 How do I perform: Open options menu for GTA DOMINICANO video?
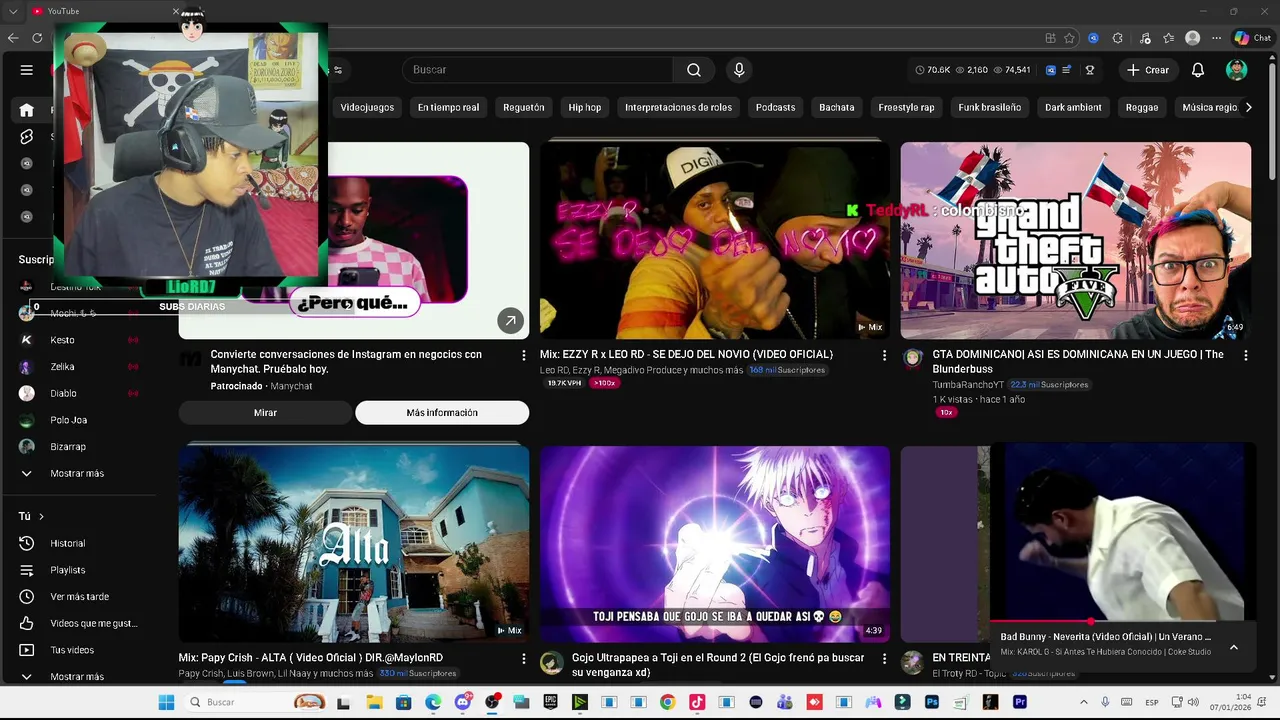1245,355
